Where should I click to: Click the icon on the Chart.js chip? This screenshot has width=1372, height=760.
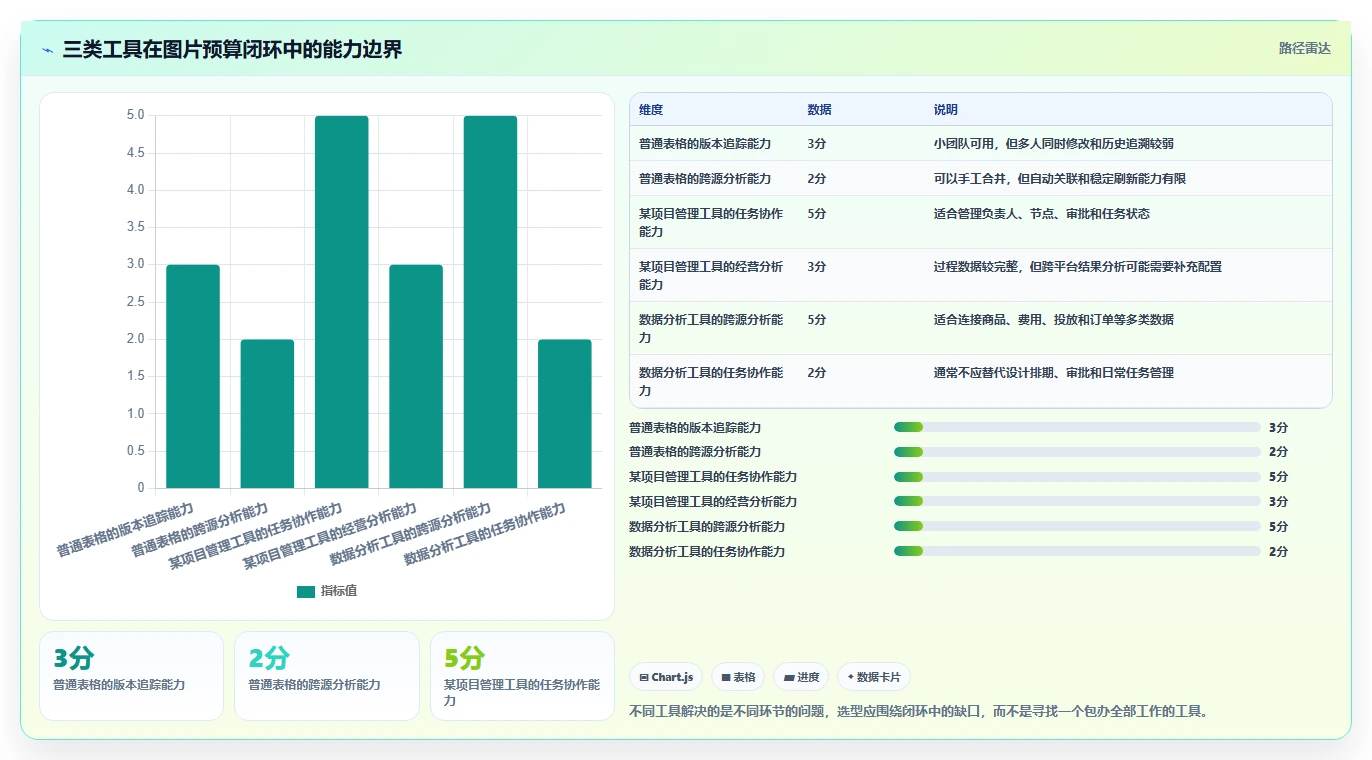644,677
